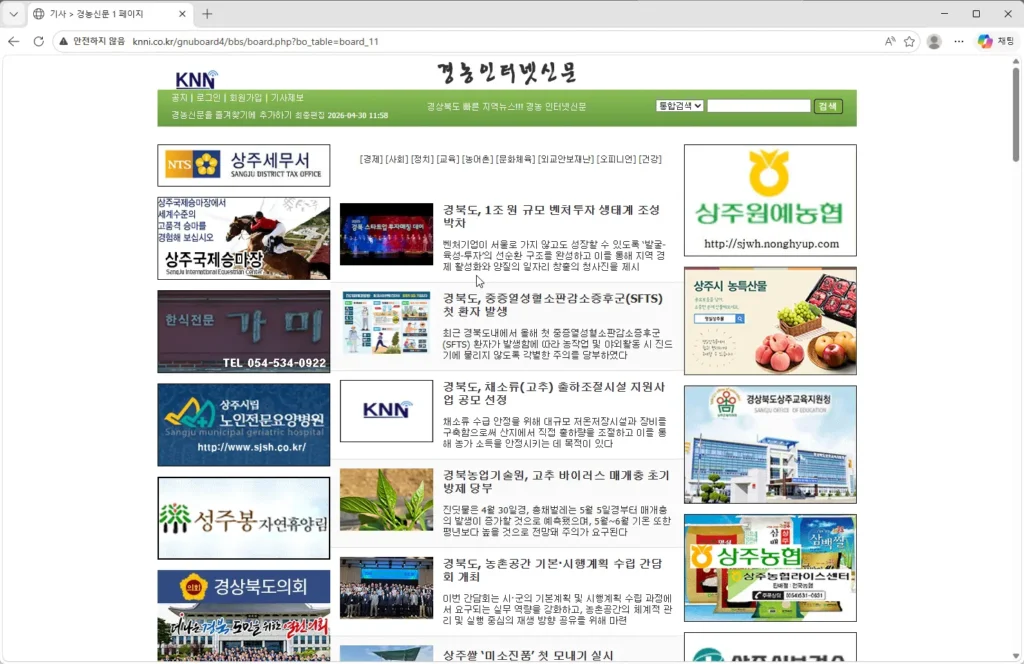Open the read aloud icon in address bar
This screenshot has width=1024, height=664.
889,41
